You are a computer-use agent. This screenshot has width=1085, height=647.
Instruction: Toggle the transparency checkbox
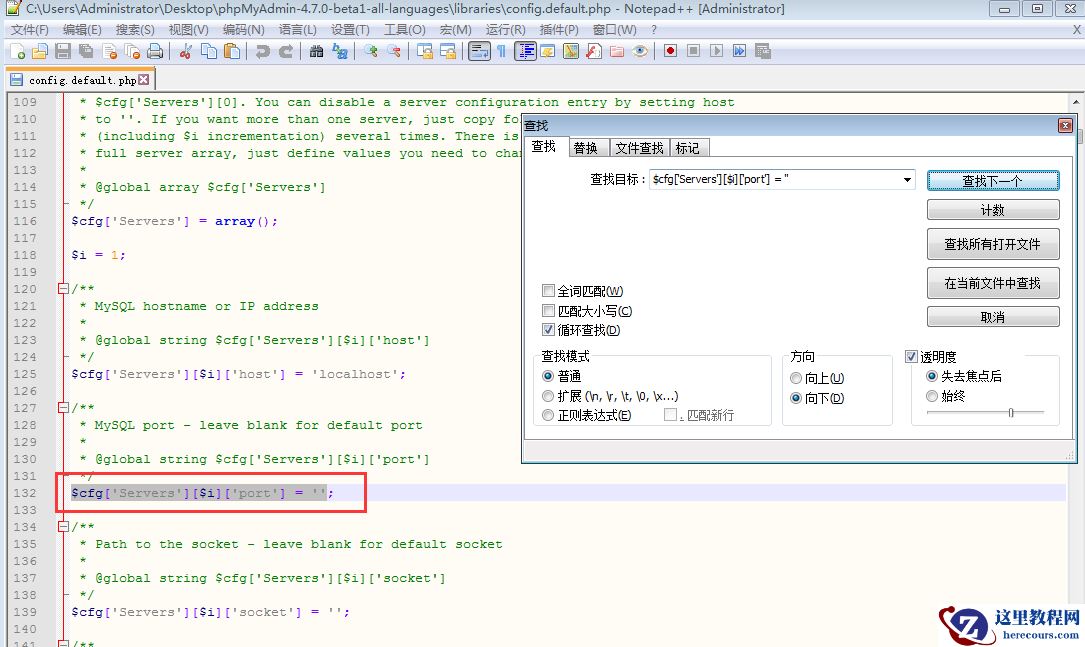point(911,356)
